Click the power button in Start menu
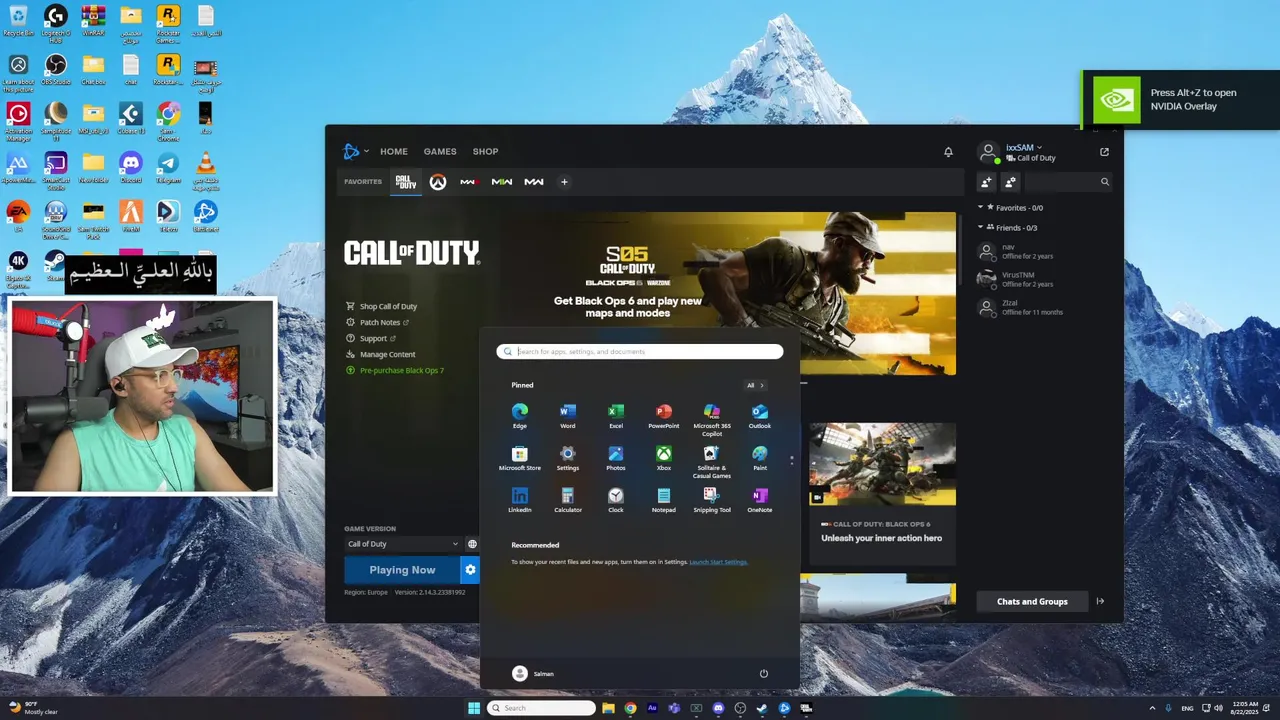Viewport: 1280px width, 720px height. coord(764,673)
